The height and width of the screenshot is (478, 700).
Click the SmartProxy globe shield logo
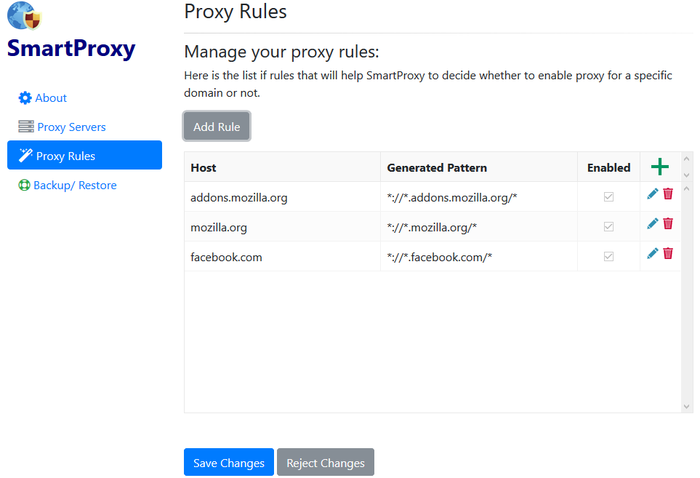pos(23,17)
